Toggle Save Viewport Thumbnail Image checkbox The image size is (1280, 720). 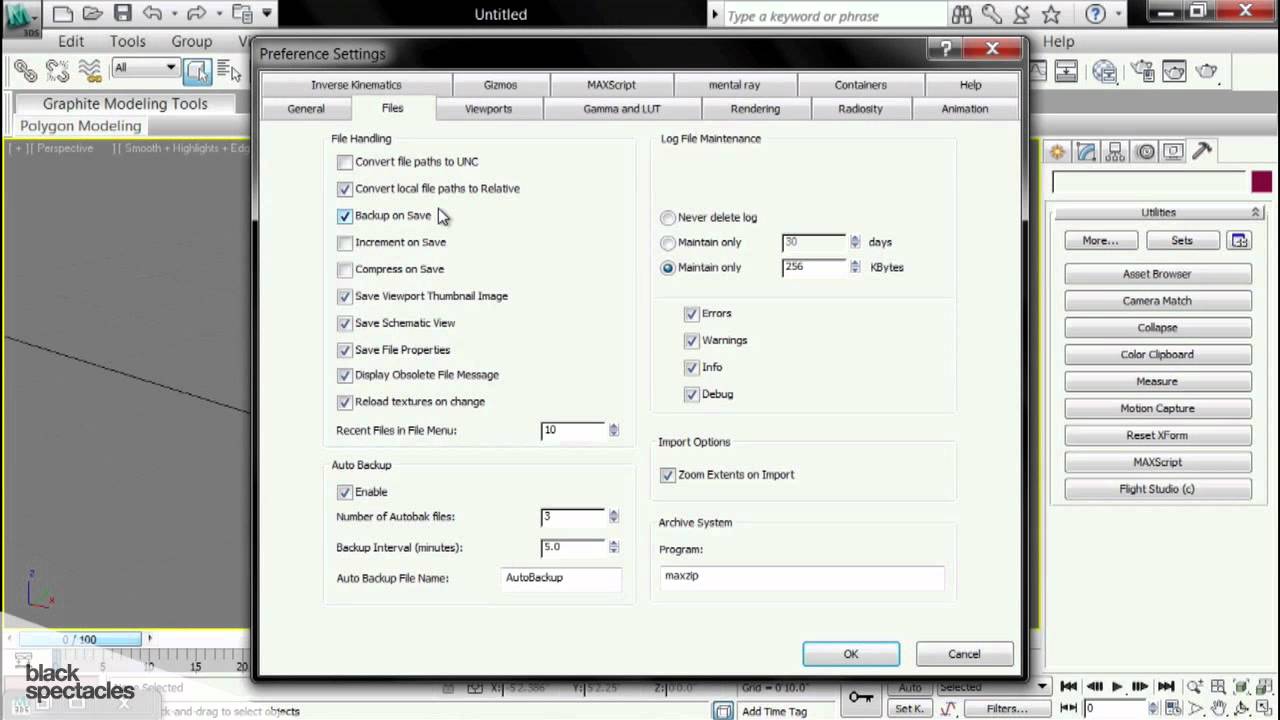(x=345, y=297)
